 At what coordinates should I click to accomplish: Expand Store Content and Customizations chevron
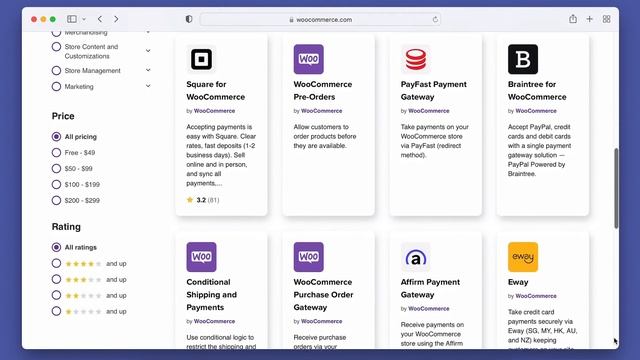(x=148, y=51)
